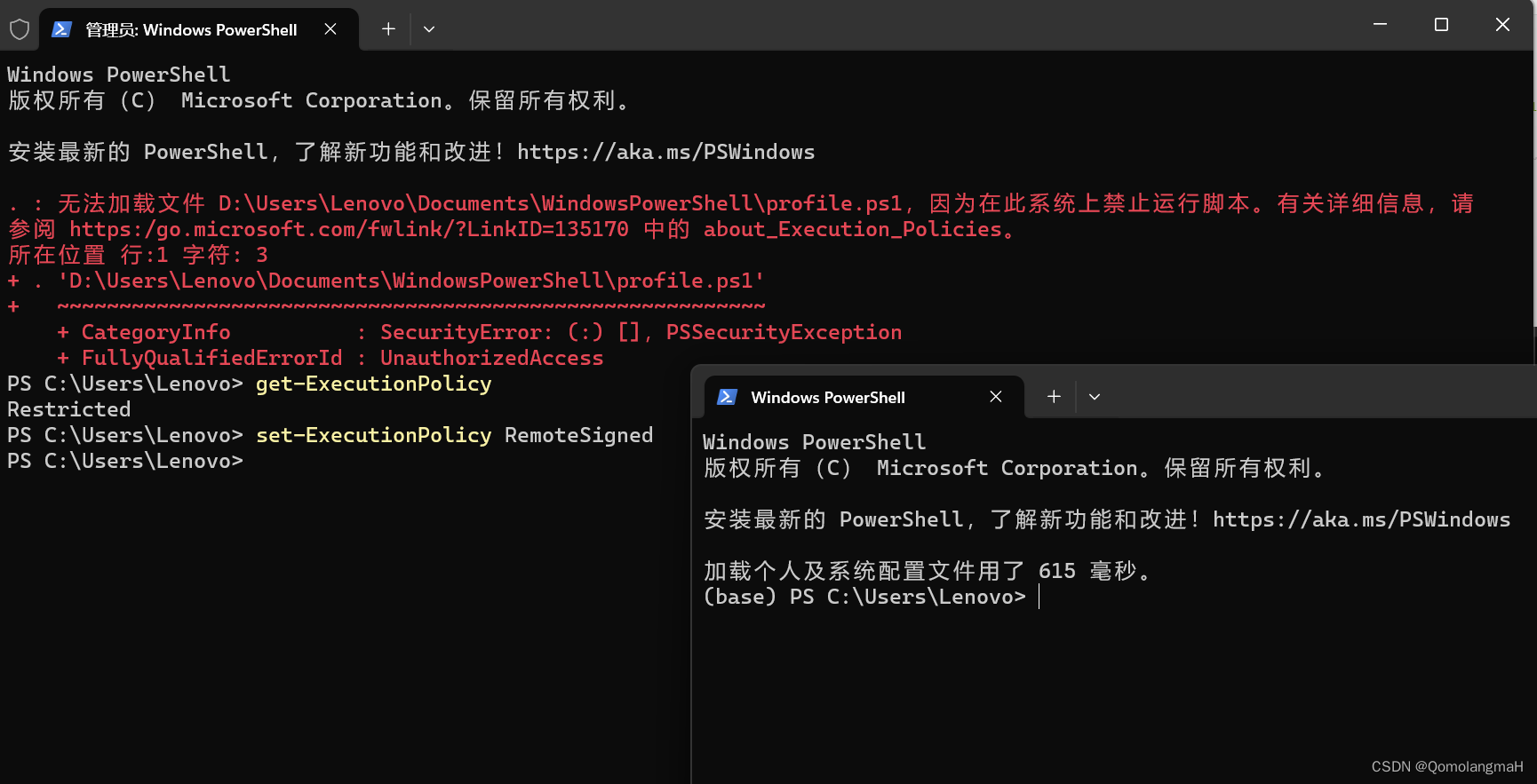Expand the profile dropdown in the front window
1537x784 pixels.
tap(1095, 397)
